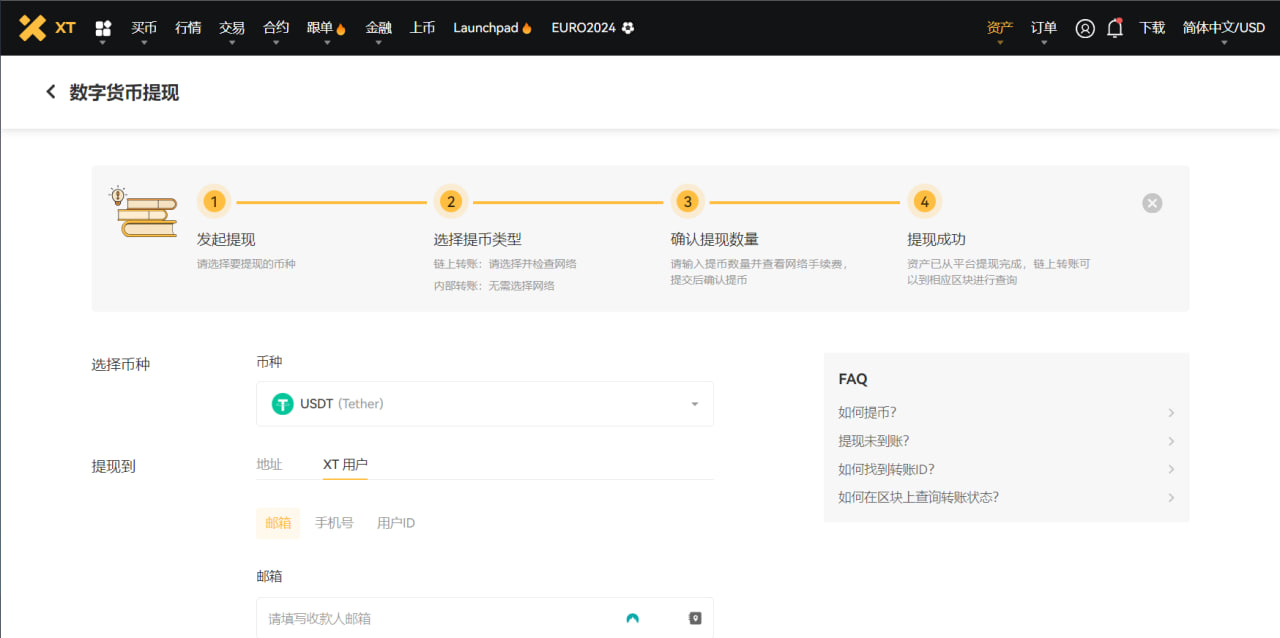Click the 数字货币提现 page title

coord(124,92)
